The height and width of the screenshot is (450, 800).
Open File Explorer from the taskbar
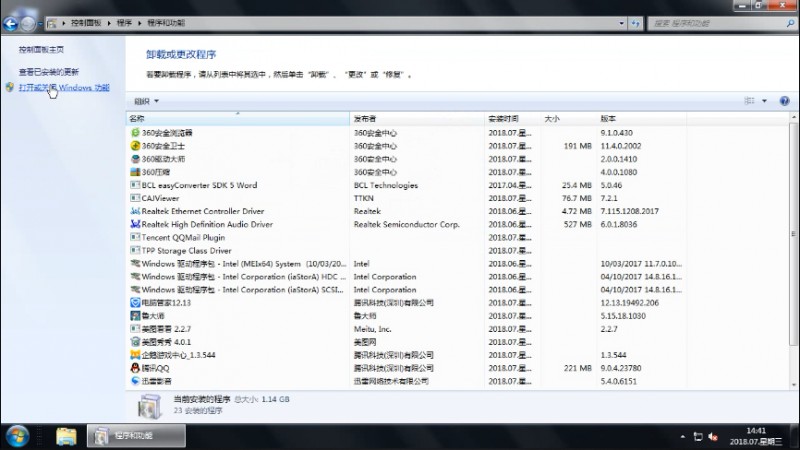pos(66,436)
